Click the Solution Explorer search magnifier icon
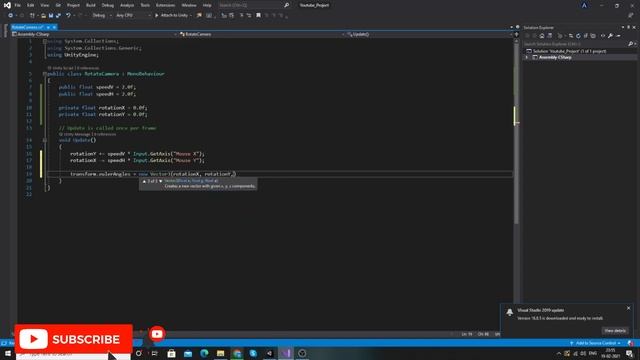640x360 pixels. point(631,44)
